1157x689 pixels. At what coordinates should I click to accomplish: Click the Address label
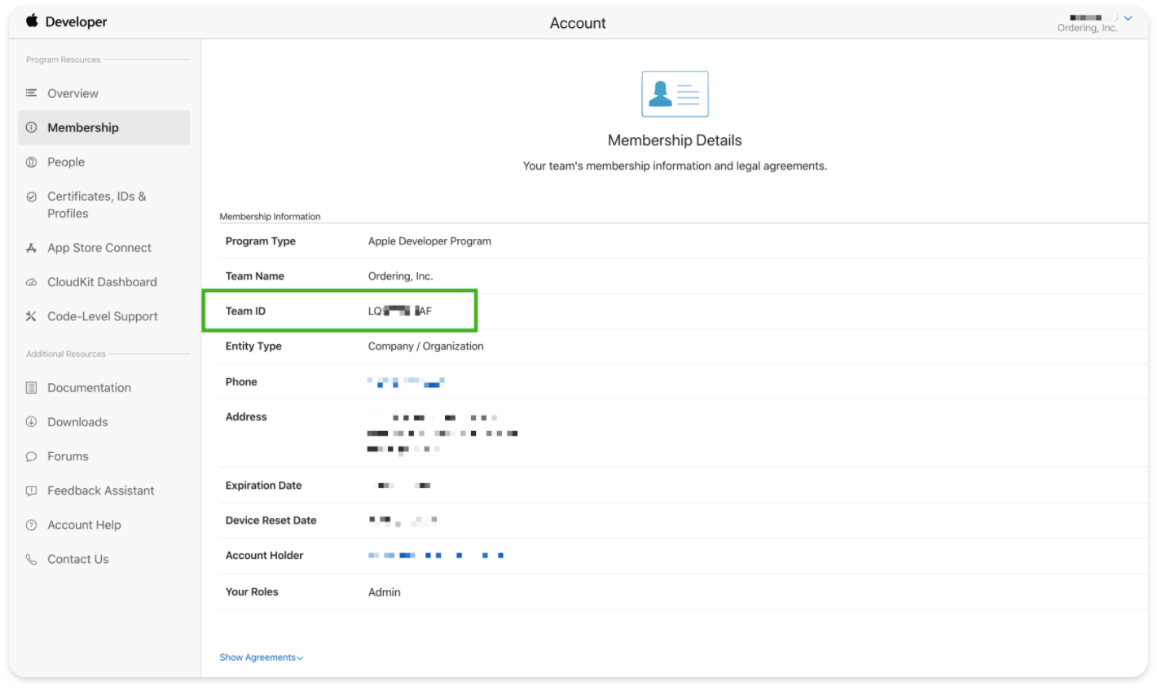coord(246,417)
